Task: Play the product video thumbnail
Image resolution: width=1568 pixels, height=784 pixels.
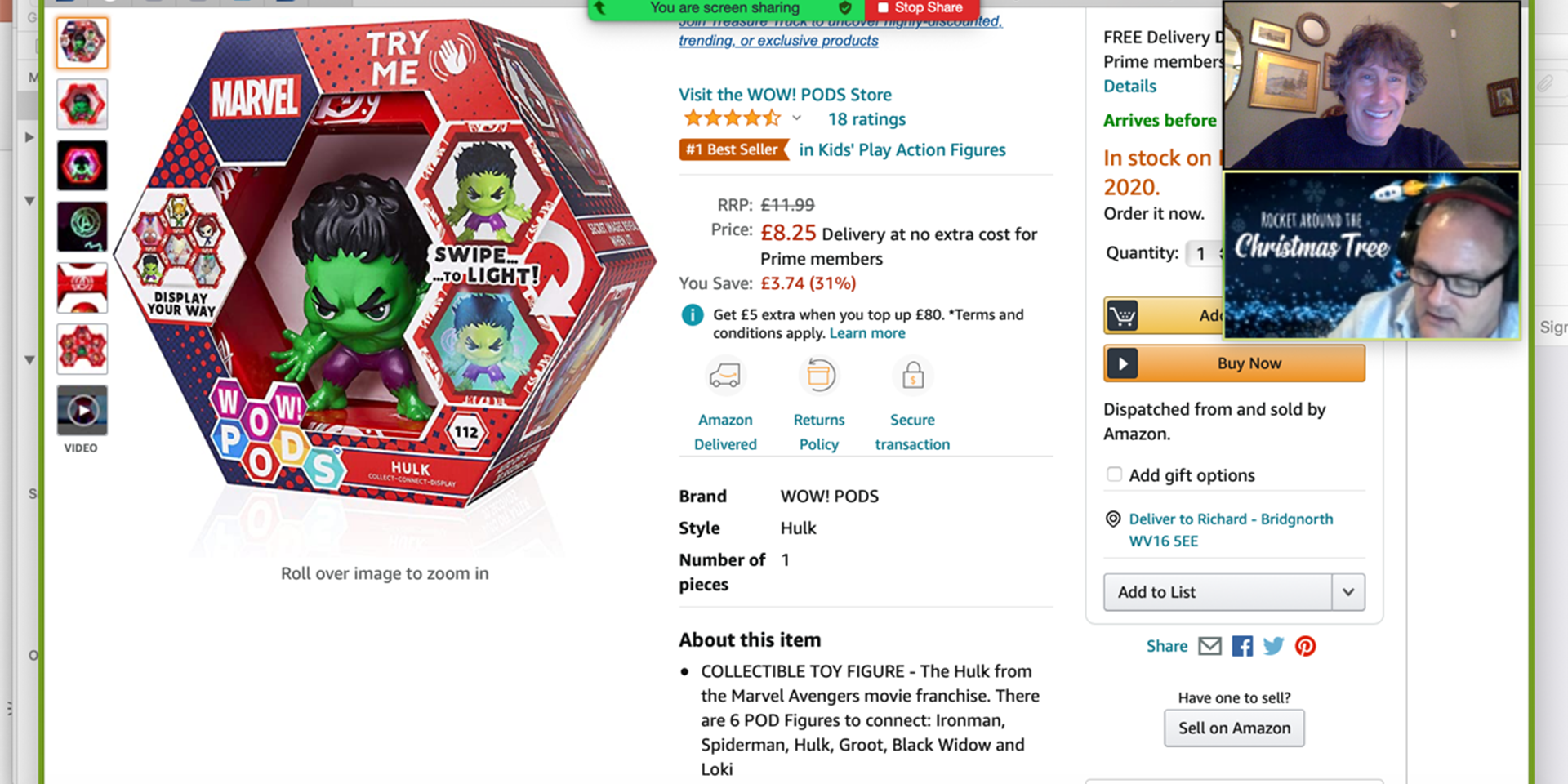Action: 82,410
